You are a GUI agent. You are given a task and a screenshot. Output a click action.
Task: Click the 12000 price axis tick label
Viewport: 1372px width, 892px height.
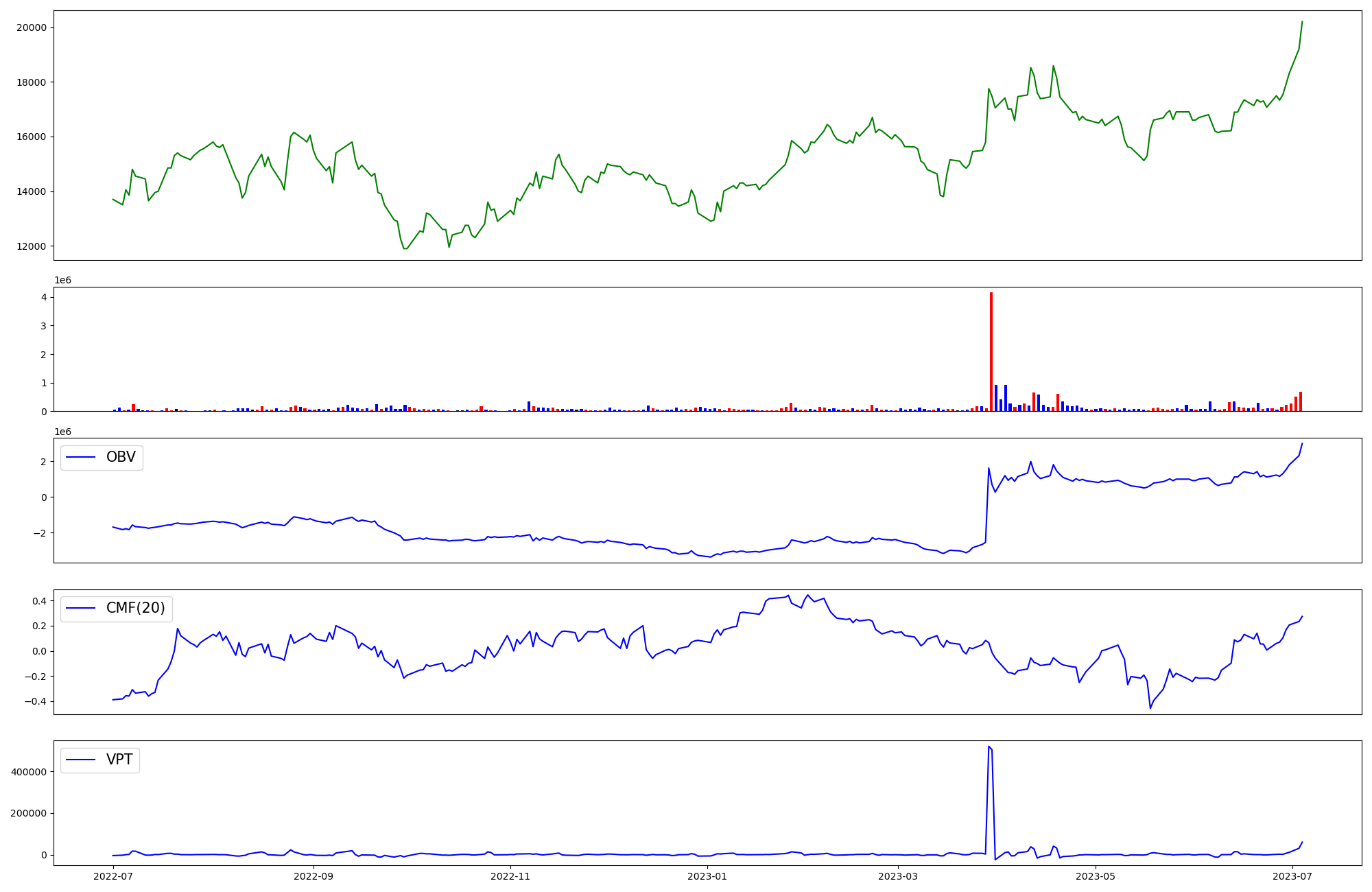click(x=32, y=246)
